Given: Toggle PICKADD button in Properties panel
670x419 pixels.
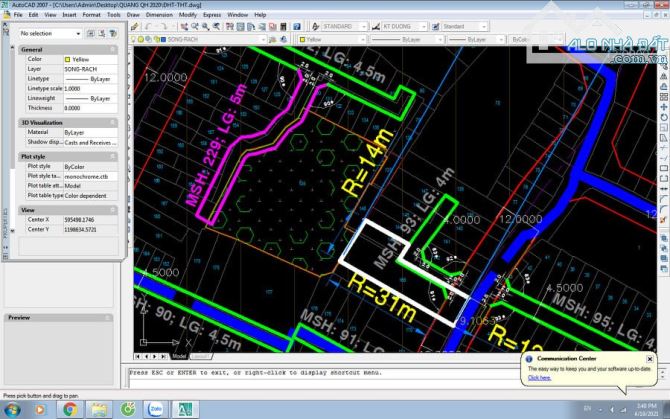Looking at the screenshot, I should (90, 34).
